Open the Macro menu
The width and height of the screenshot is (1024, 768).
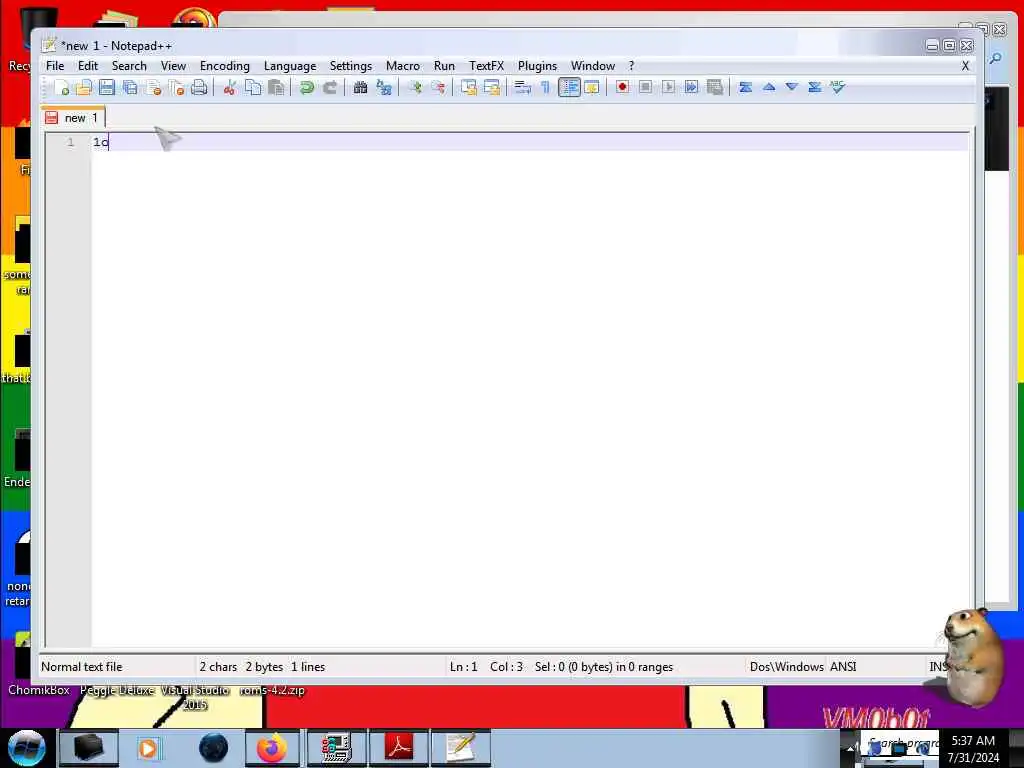(x=402, y=66)
